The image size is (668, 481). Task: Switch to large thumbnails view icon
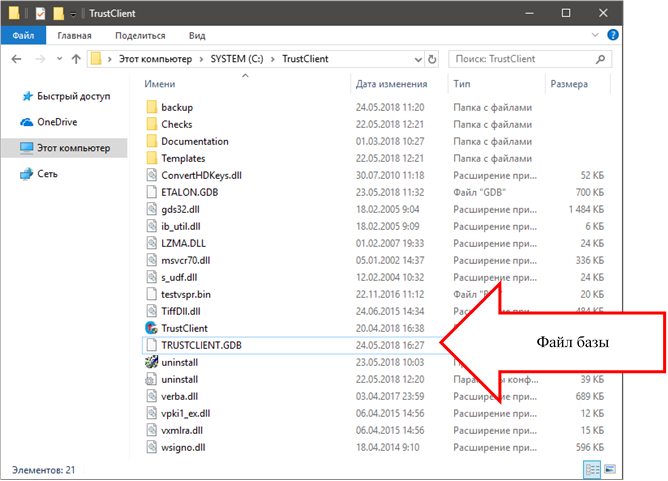click(x=610, y=469)
